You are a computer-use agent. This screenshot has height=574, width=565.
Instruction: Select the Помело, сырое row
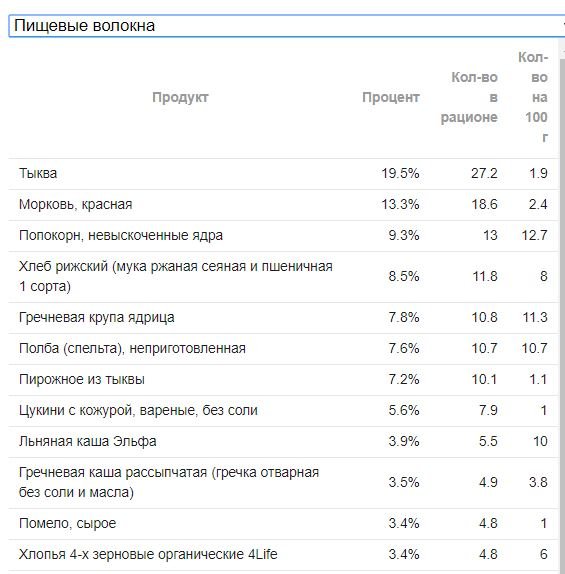click(x=283, y=524)
